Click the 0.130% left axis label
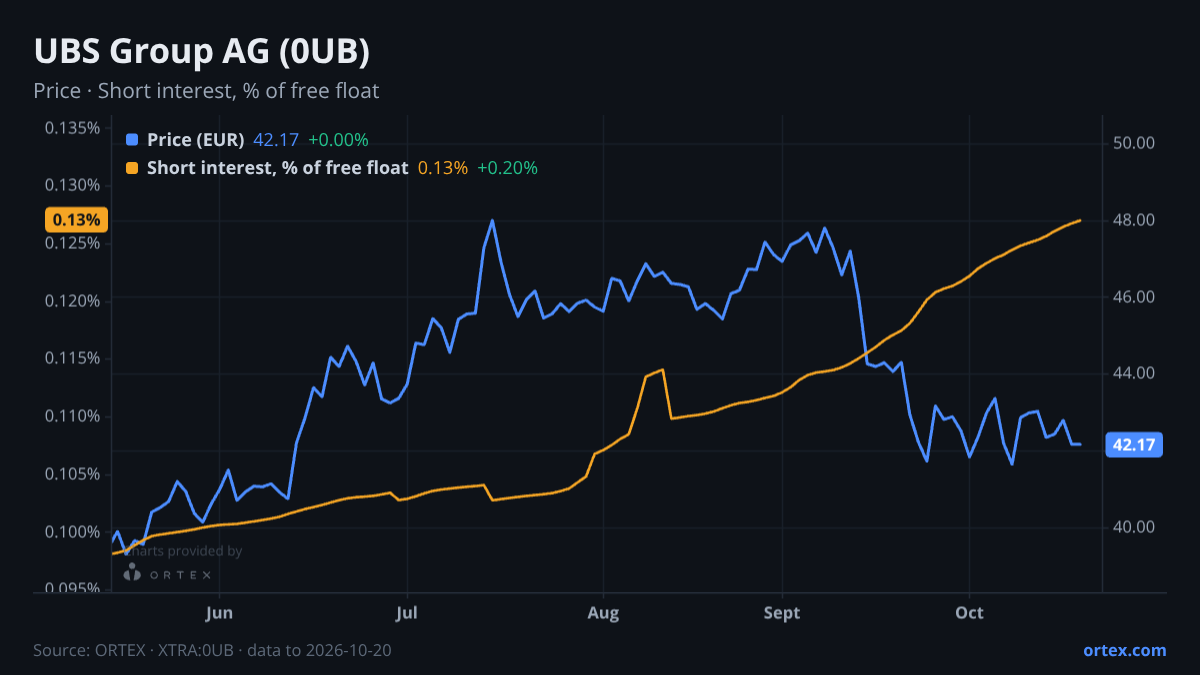The image size is (1200, 675). click(x=72, y=185)
